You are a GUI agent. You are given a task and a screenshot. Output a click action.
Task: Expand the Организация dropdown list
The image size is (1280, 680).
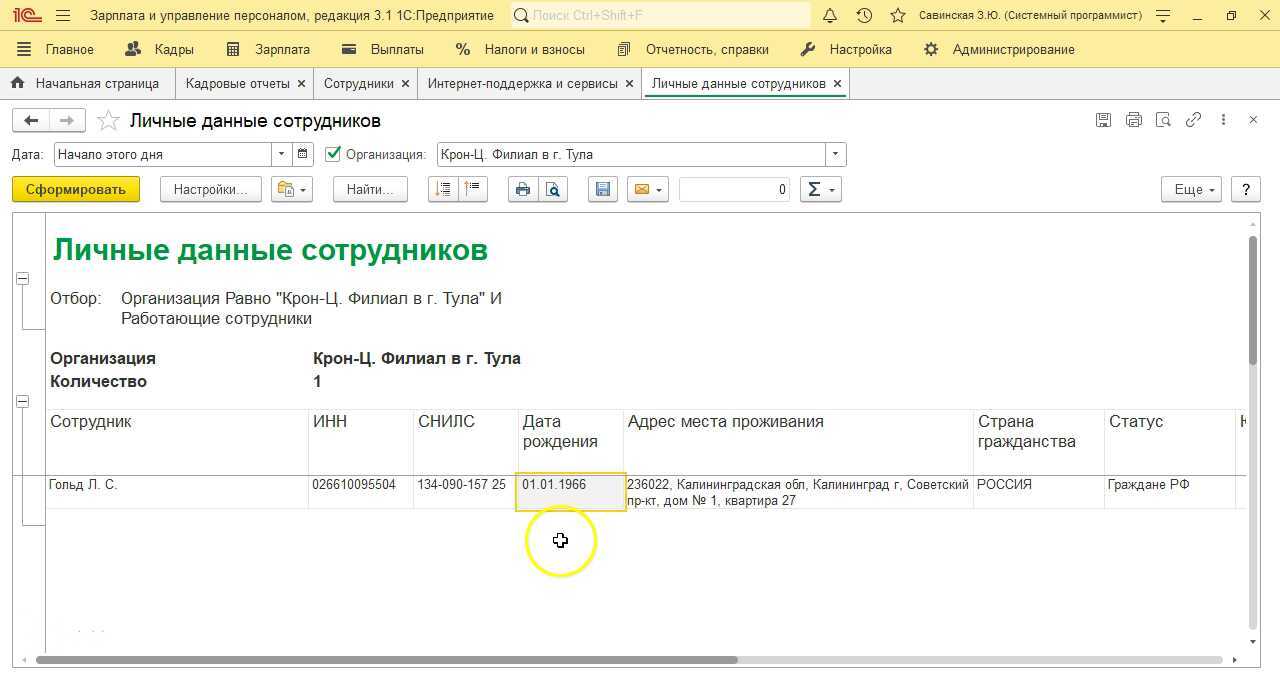(x=835, y=154)
